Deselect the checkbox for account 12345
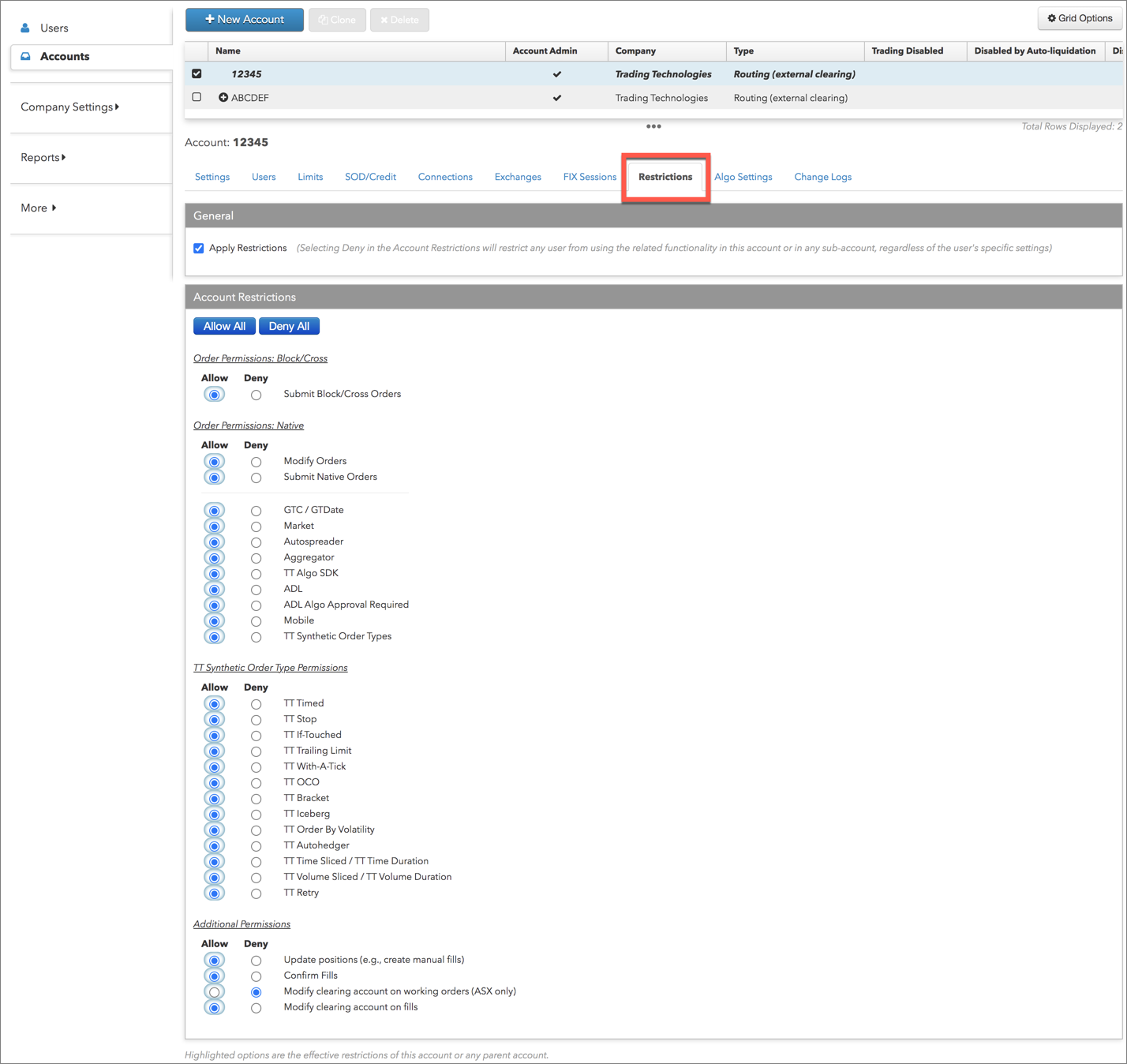Viewport: 1127px width, 1064px height. pyautogui.click(x=197, y=73)
